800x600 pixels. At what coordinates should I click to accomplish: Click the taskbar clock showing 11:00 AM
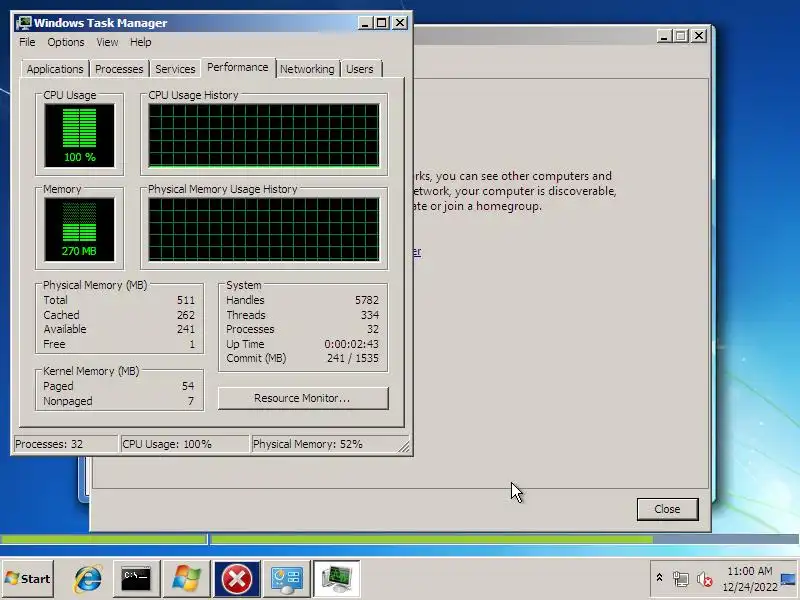[749, 579]
